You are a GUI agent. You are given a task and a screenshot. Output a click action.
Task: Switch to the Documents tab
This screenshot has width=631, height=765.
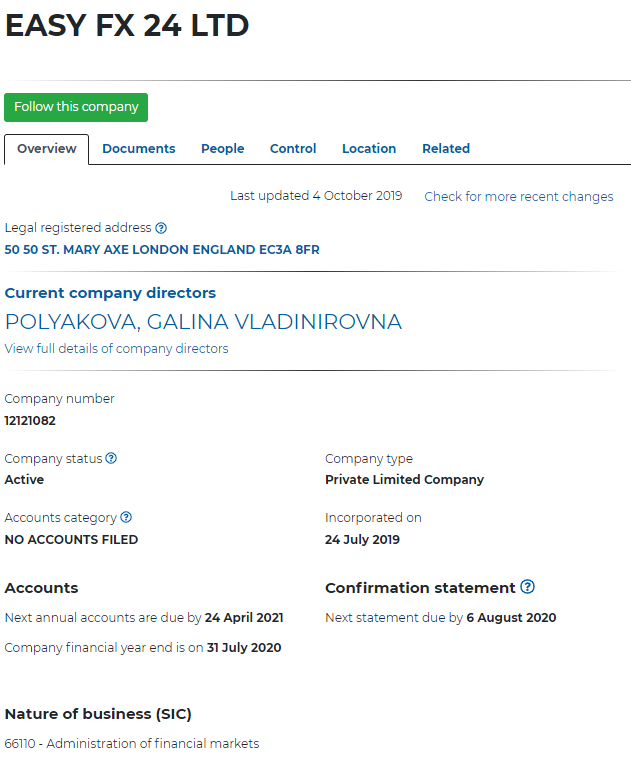pos(139,149)
